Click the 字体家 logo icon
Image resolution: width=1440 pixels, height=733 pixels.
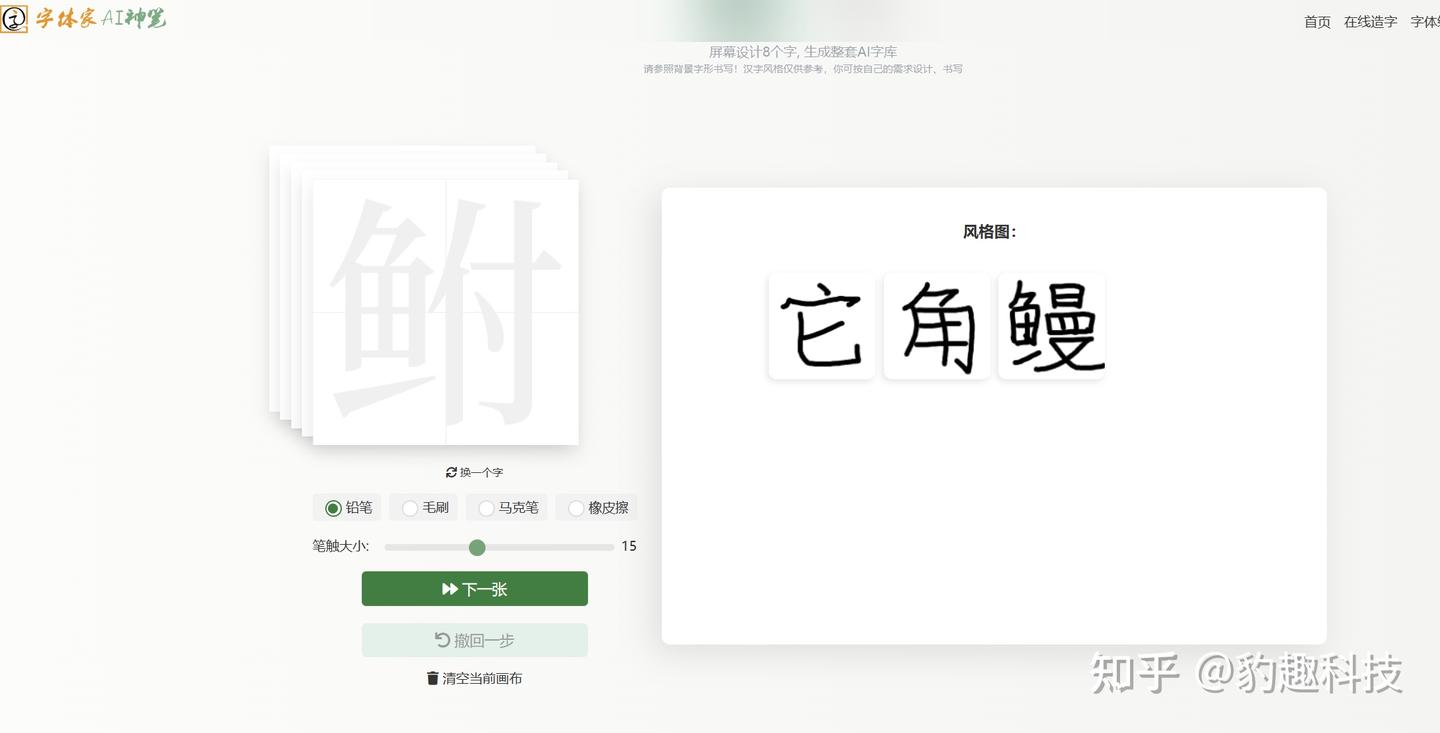[14, 19]
